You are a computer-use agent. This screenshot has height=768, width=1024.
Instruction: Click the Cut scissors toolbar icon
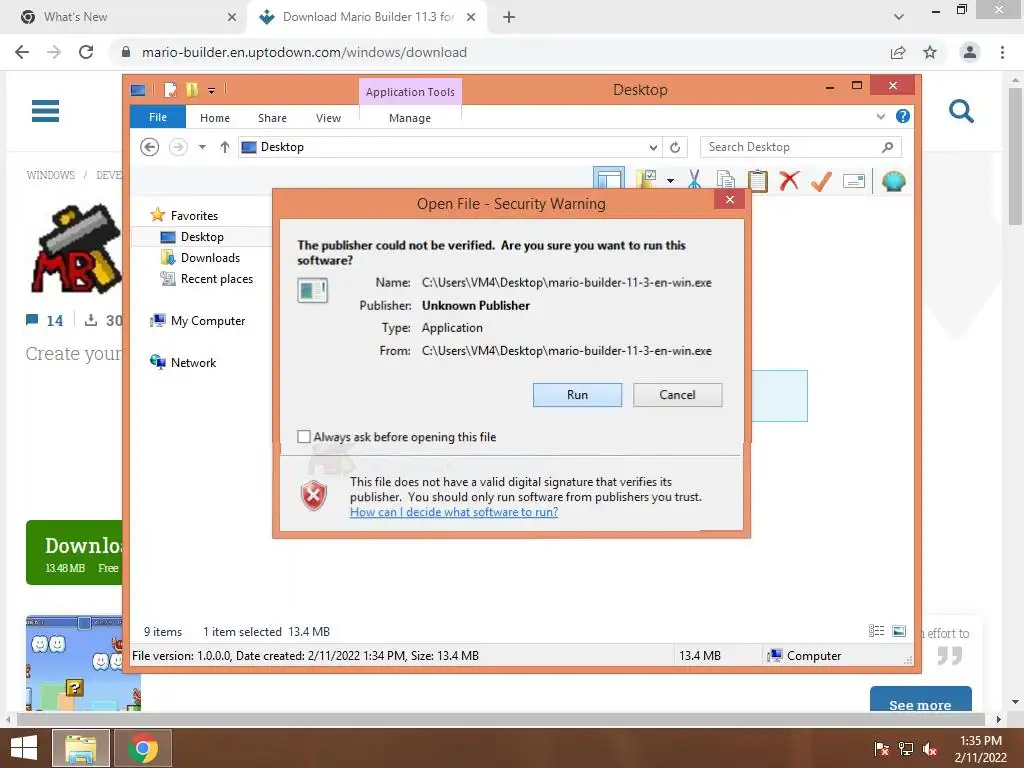[694, 180]
